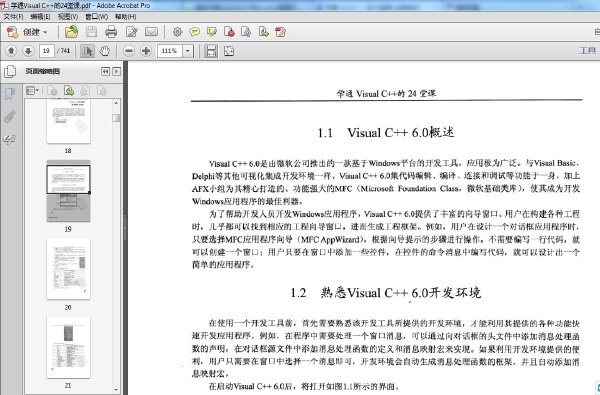Click the green arrow page icon in thumbnails toolbar

click(x=69, y=91)
